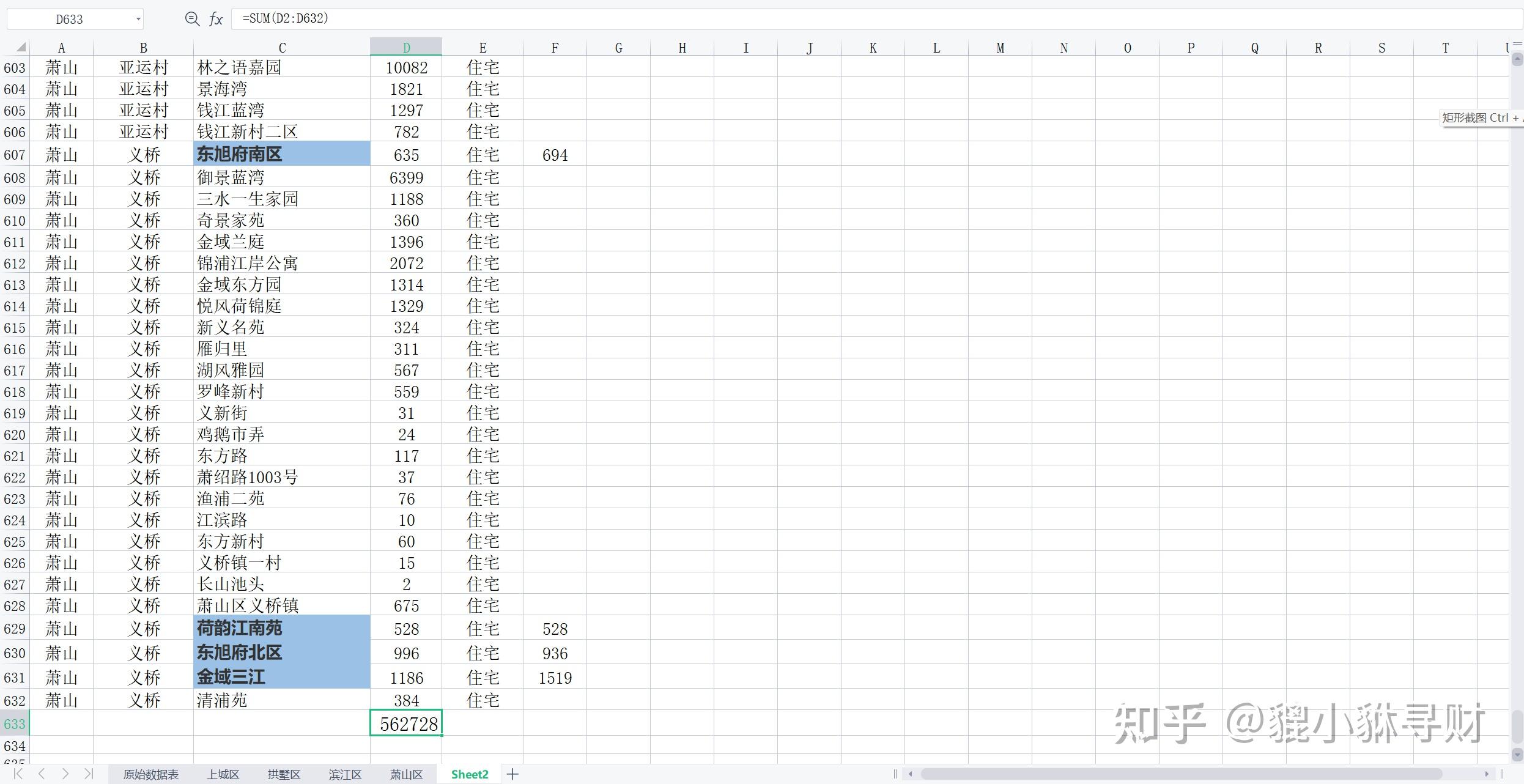Click the add new sheet plus icon
Screen dimensions: 1524x784
512,774
